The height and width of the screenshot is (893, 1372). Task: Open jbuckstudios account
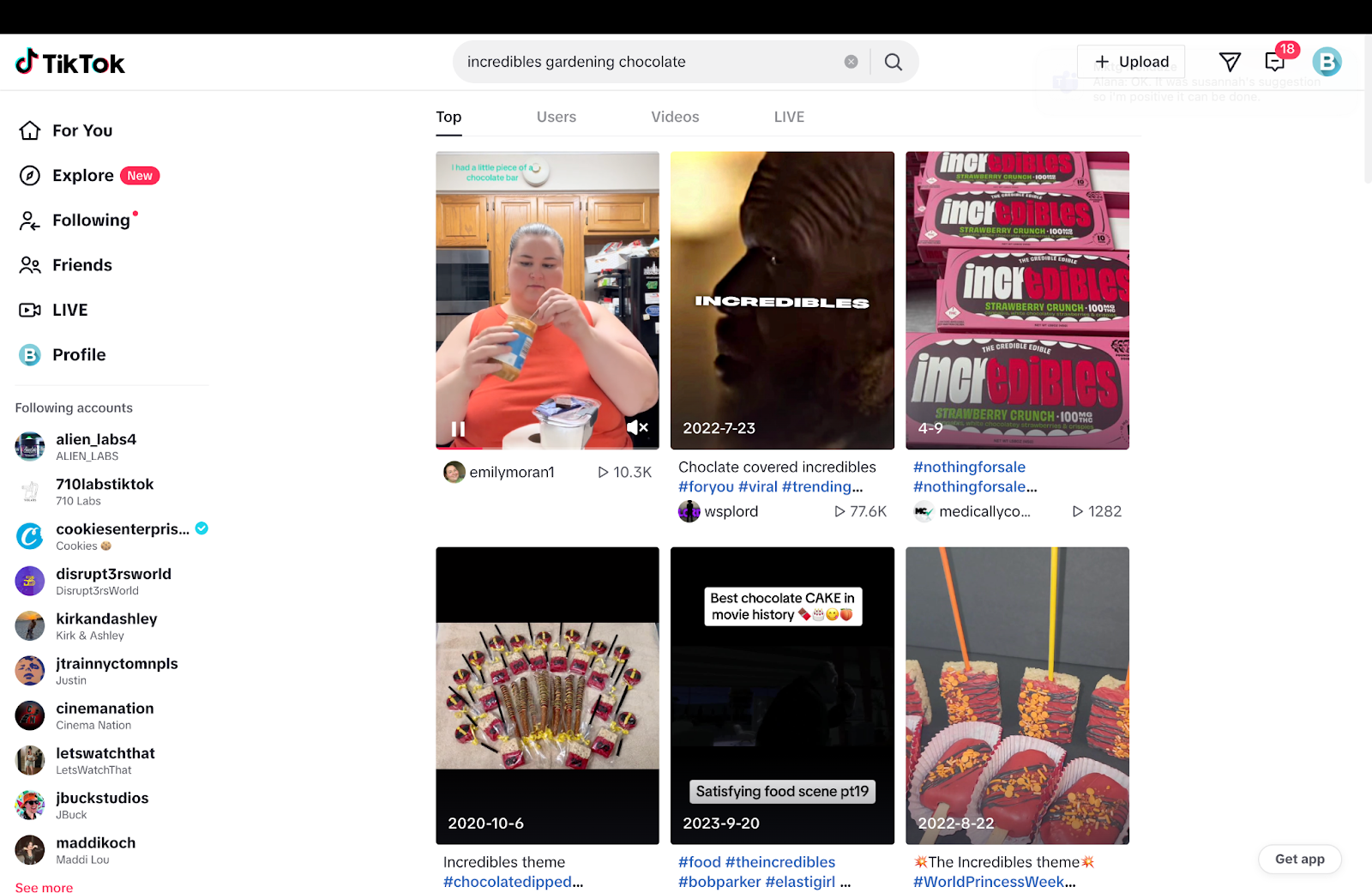coord(111,805)
